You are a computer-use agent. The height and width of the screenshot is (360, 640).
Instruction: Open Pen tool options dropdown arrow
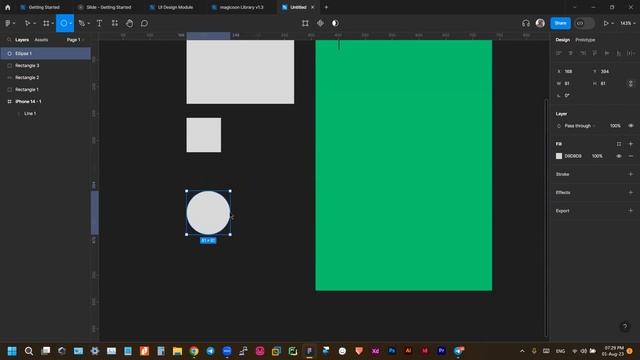(89, 24)
